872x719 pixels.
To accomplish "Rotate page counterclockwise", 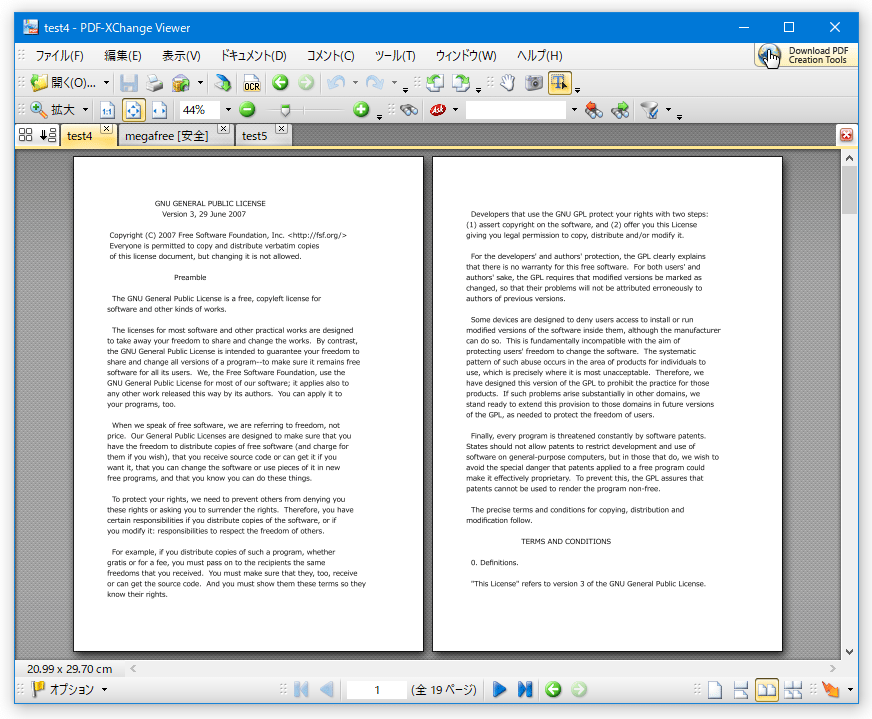I will tap(435, 83).
